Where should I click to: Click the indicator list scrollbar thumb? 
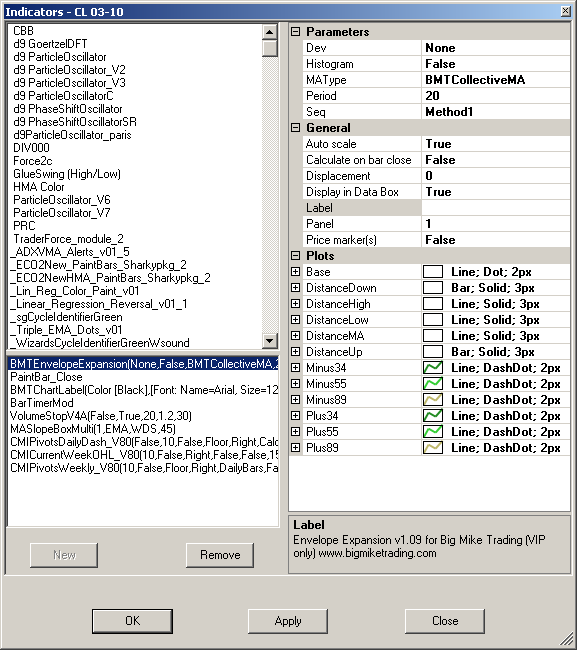pos(270,48)
